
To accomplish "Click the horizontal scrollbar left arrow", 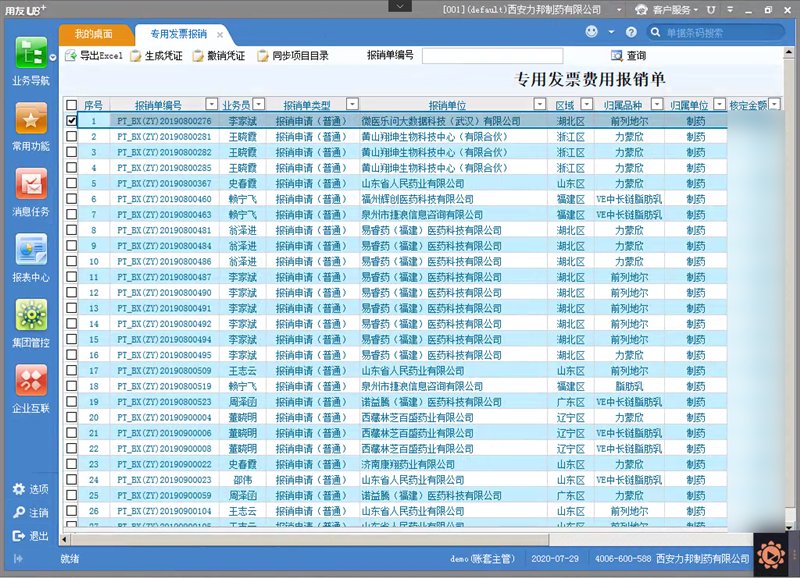I will (64, 539).
